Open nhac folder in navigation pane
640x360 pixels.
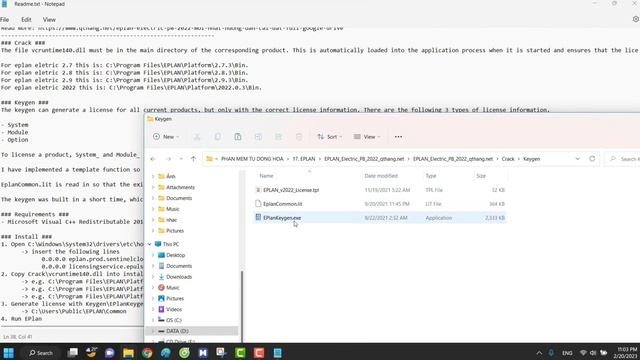pyautogui.click(x=171, y=220)
